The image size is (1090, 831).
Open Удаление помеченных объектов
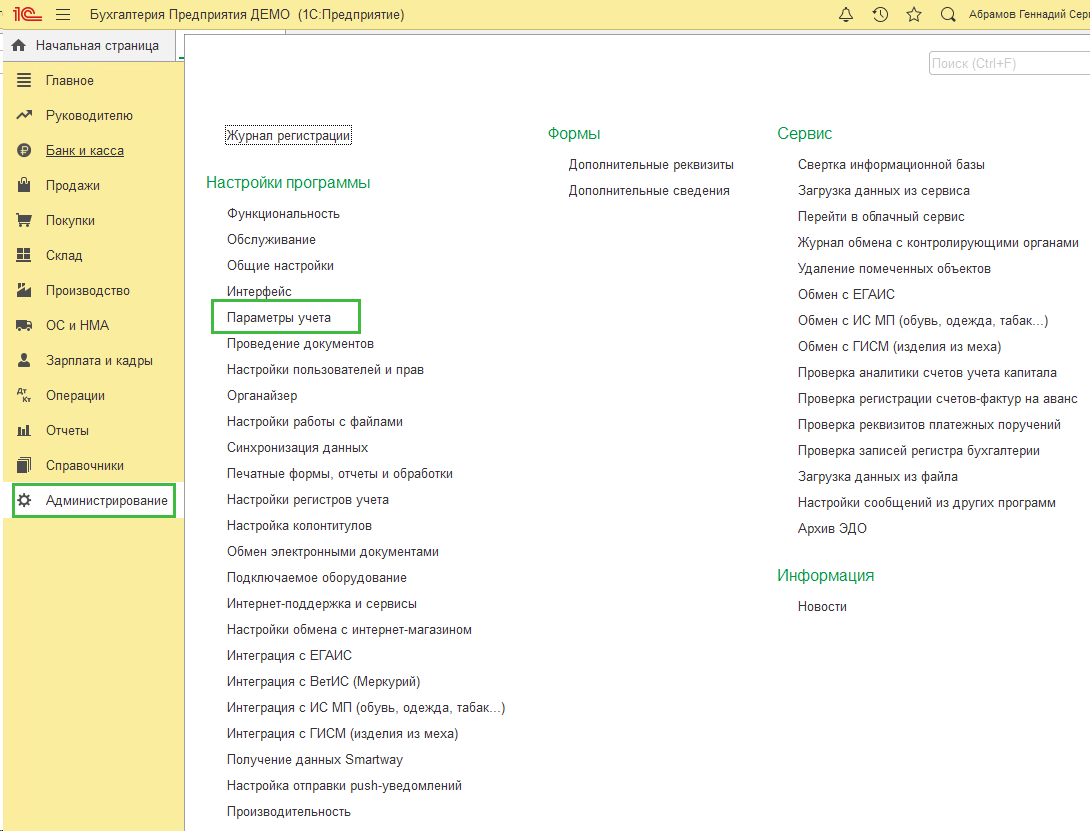894,268
